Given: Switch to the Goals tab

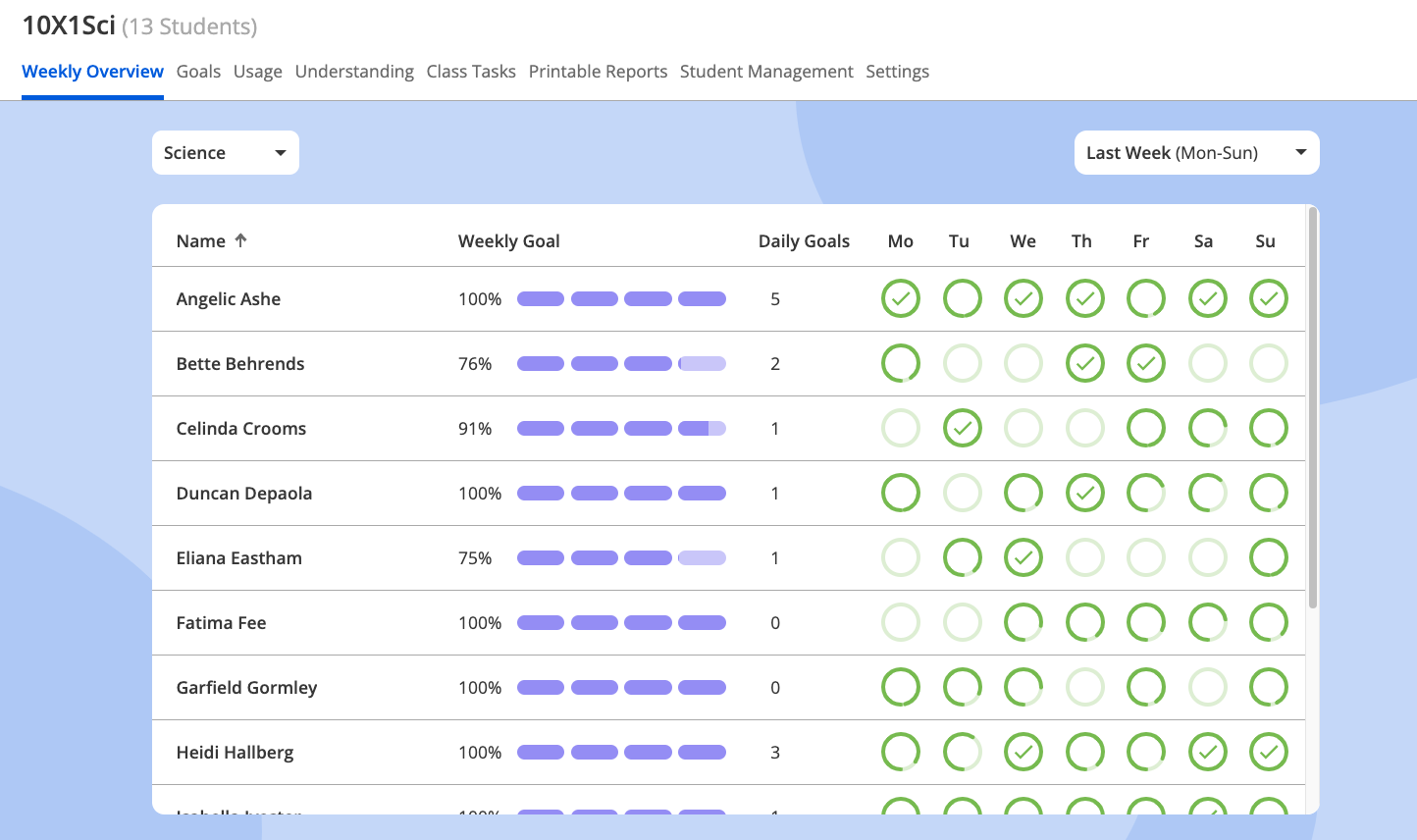Looking at the screenshot, I should tap(198, 72).
